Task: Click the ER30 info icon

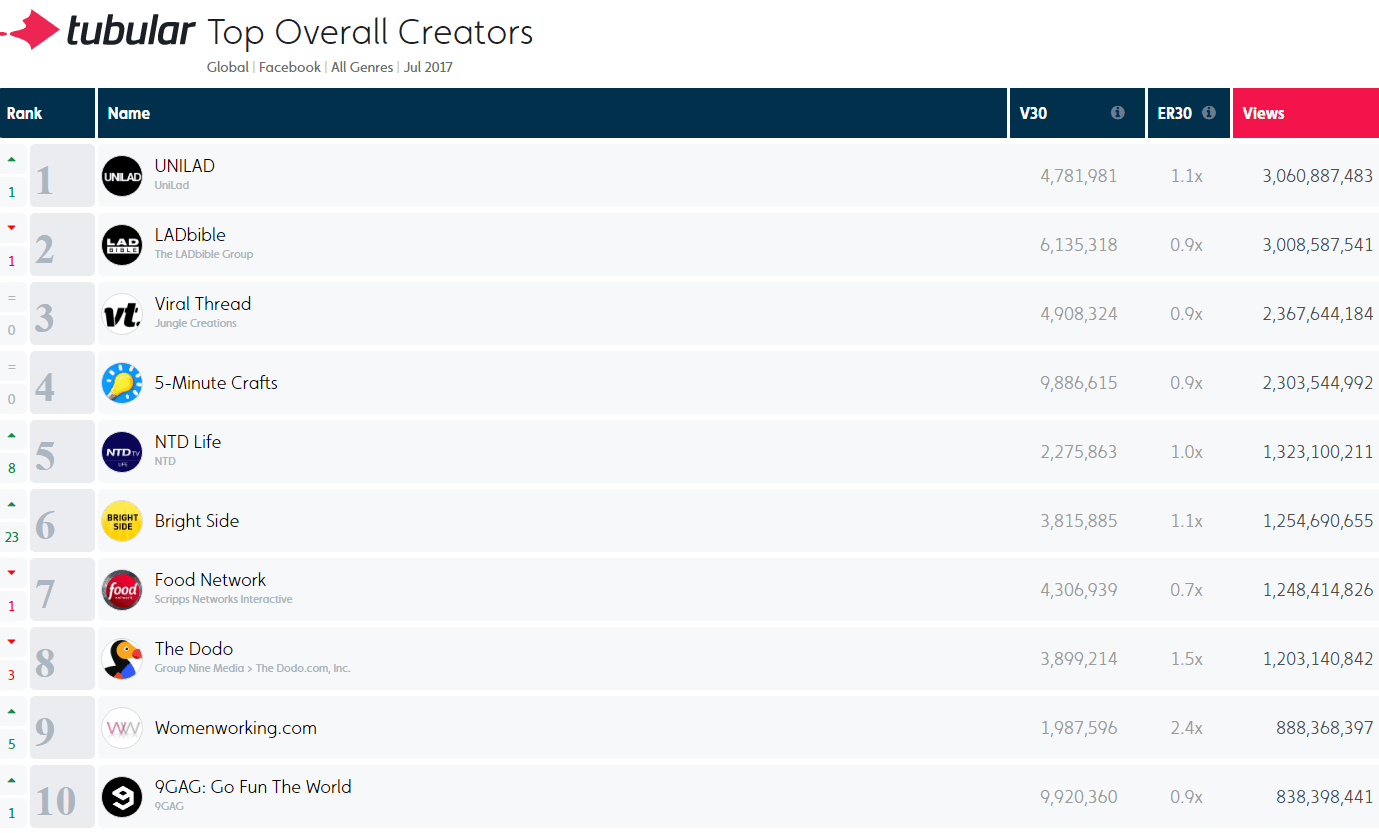Action: (1209, 113)
